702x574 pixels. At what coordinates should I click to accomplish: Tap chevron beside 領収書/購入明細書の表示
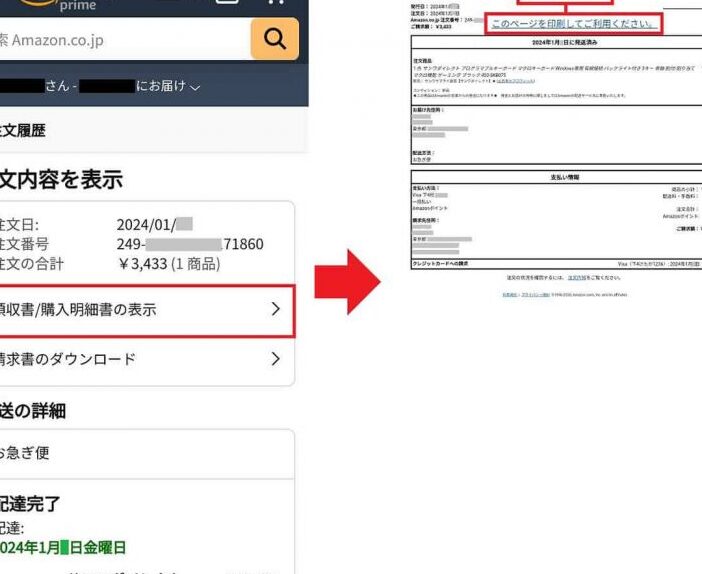(x=275, y=310)
